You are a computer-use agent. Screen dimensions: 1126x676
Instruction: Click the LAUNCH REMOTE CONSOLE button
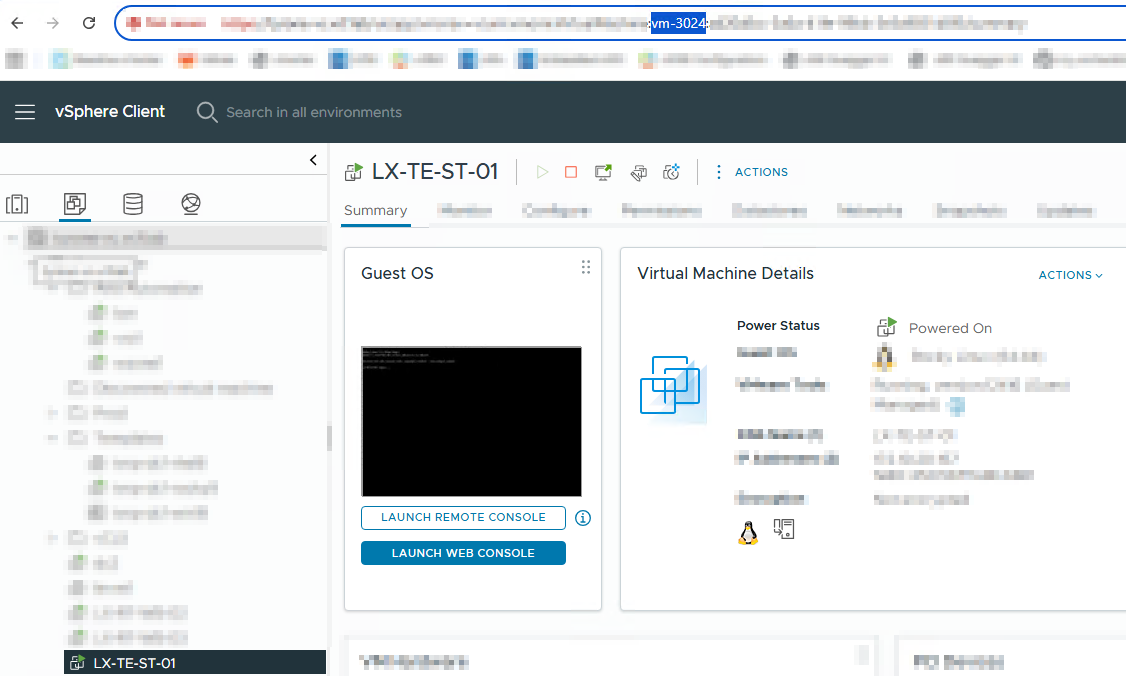[x=463, y=518]
